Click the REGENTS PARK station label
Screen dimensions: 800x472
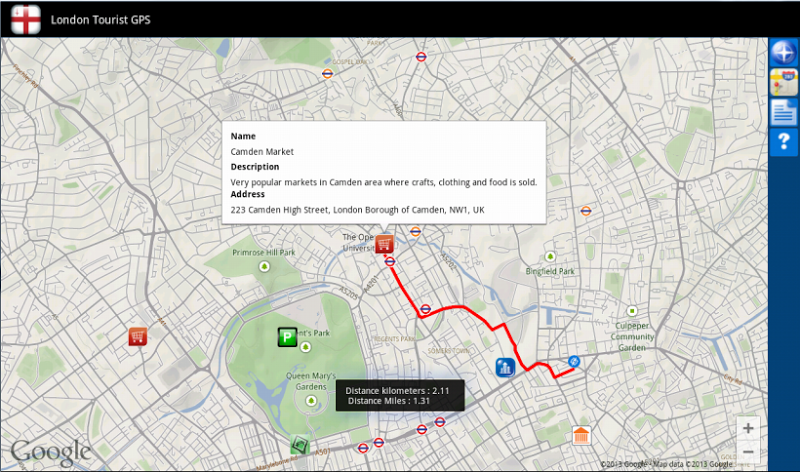click(x=394, y=339)
